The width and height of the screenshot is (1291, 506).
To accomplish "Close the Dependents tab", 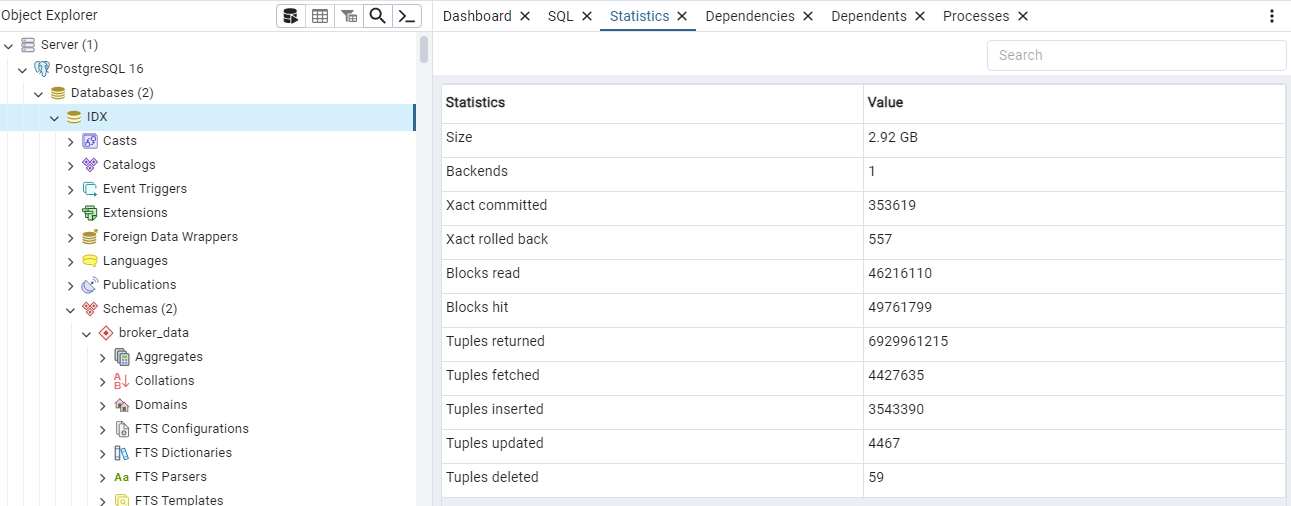I will coord(920,16).
